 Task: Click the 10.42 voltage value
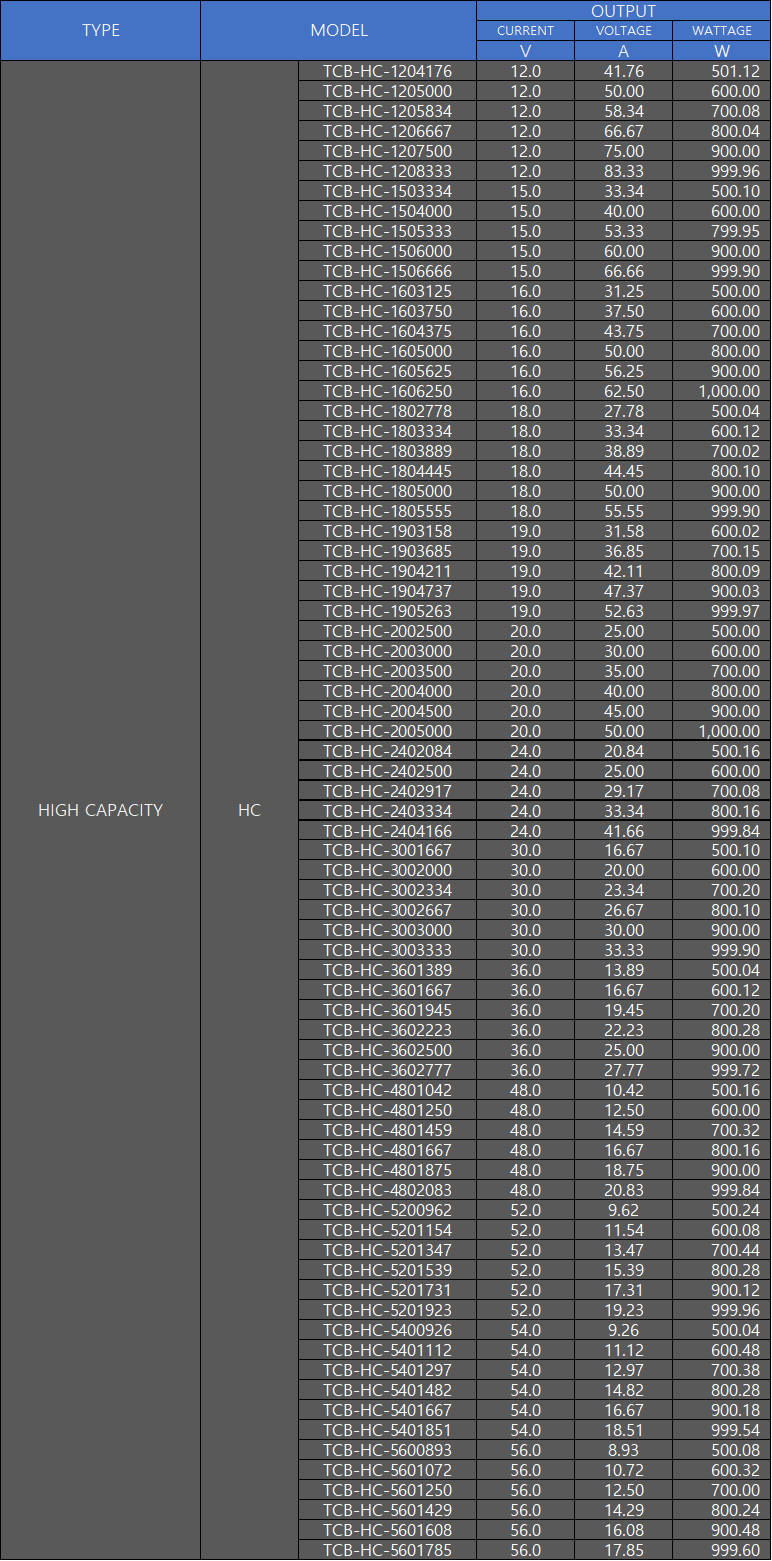tap(624, 1090)
